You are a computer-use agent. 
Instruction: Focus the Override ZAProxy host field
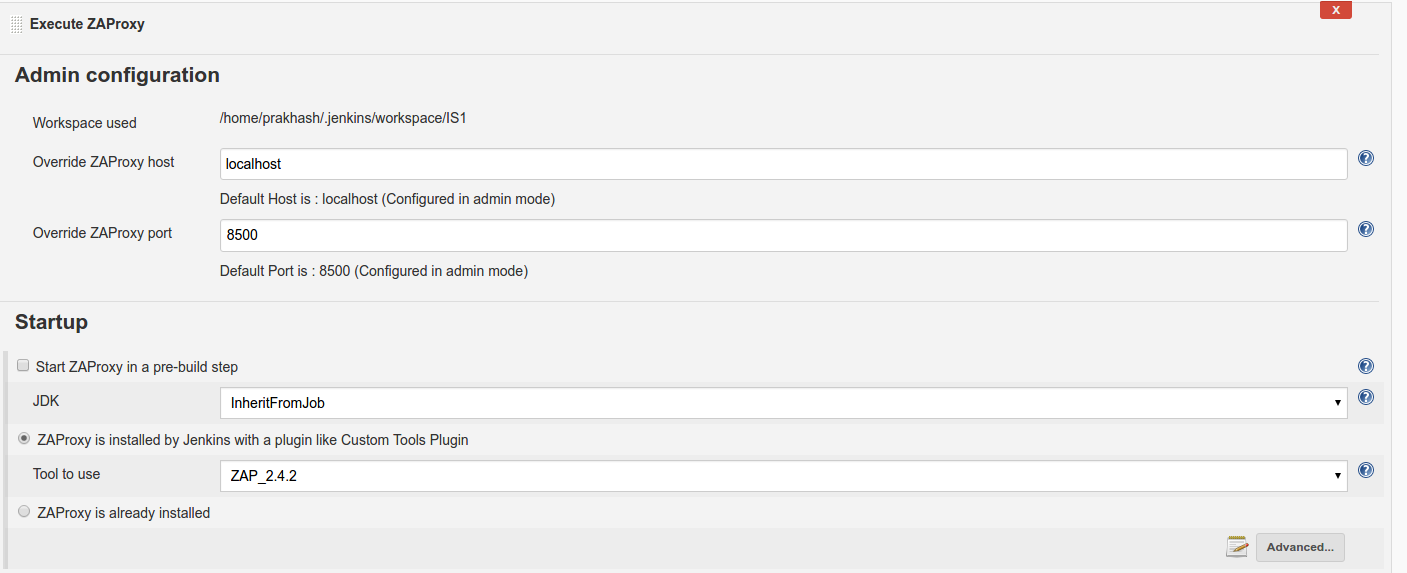point(783,164)
